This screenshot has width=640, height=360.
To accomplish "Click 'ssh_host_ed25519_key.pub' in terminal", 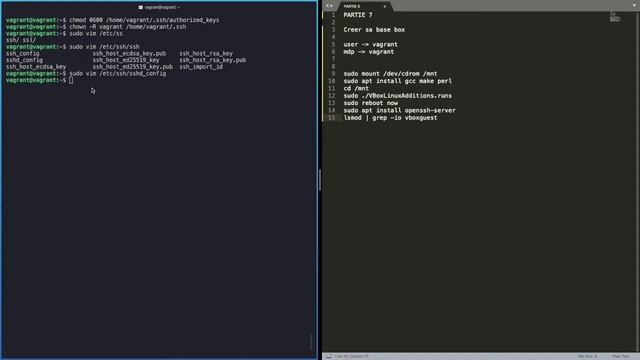I will click(132, 67).
